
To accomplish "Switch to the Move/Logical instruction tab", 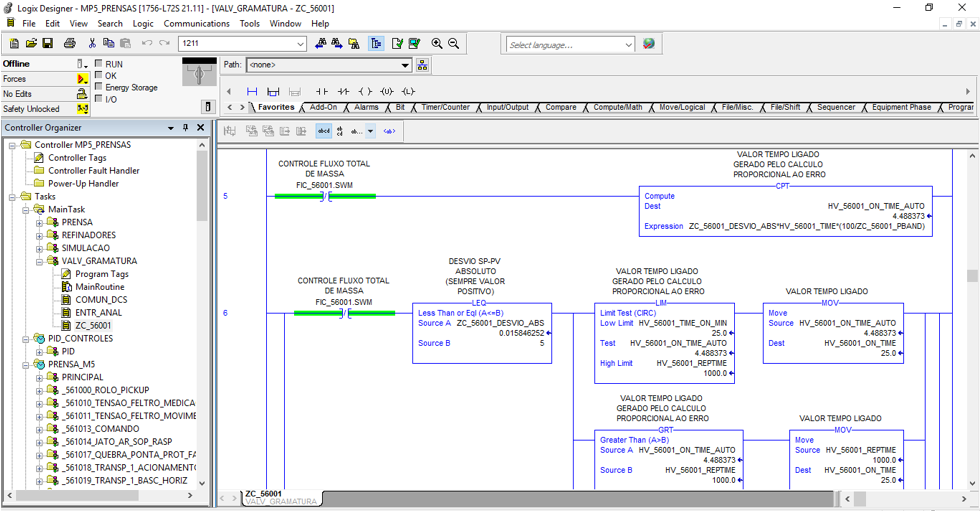I will [x=682, y=107].
